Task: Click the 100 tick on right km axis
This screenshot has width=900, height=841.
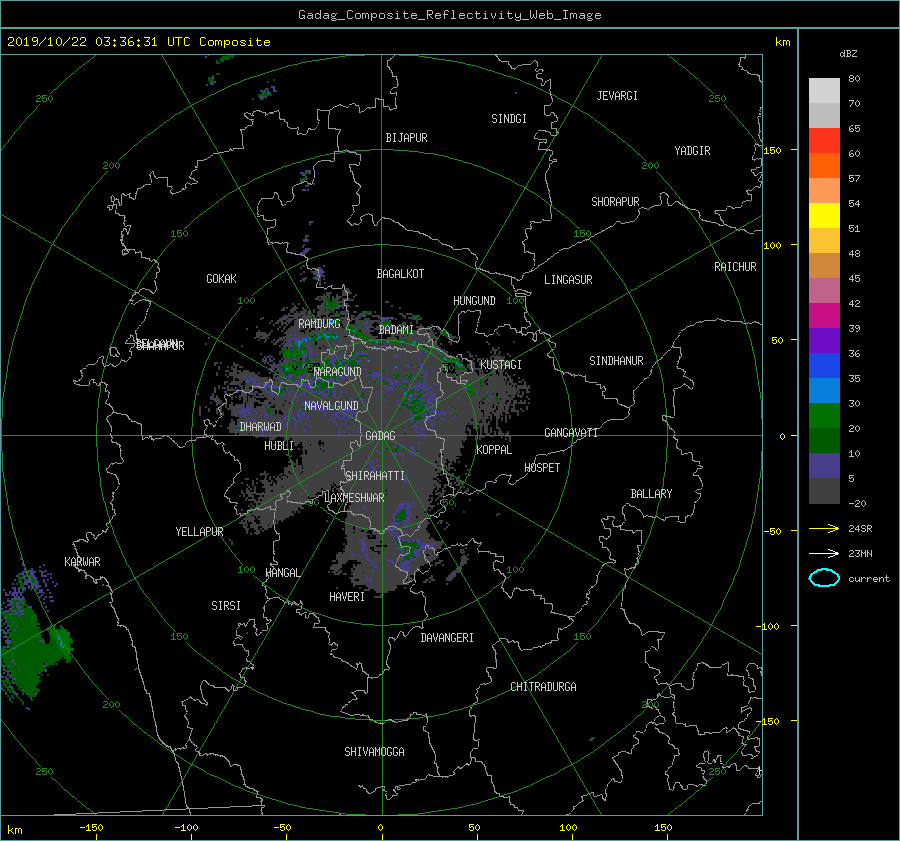Action: [x=772, y=246]
